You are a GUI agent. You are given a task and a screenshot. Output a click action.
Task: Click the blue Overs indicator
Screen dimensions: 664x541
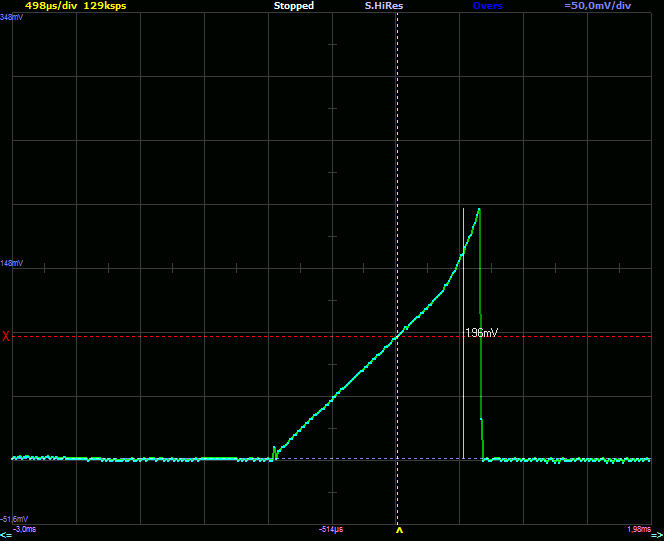[x=488, y=6]
